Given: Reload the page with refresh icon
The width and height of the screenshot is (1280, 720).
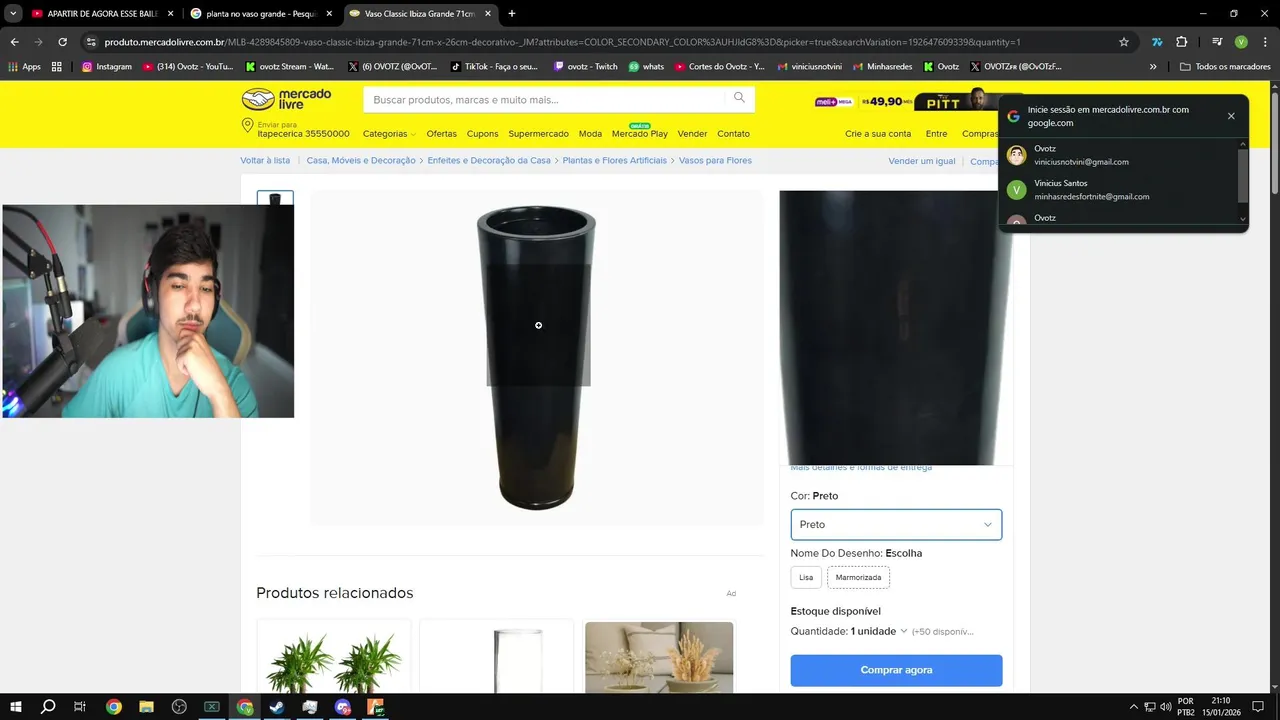Looking at the screenshot, I should (62, 42).
